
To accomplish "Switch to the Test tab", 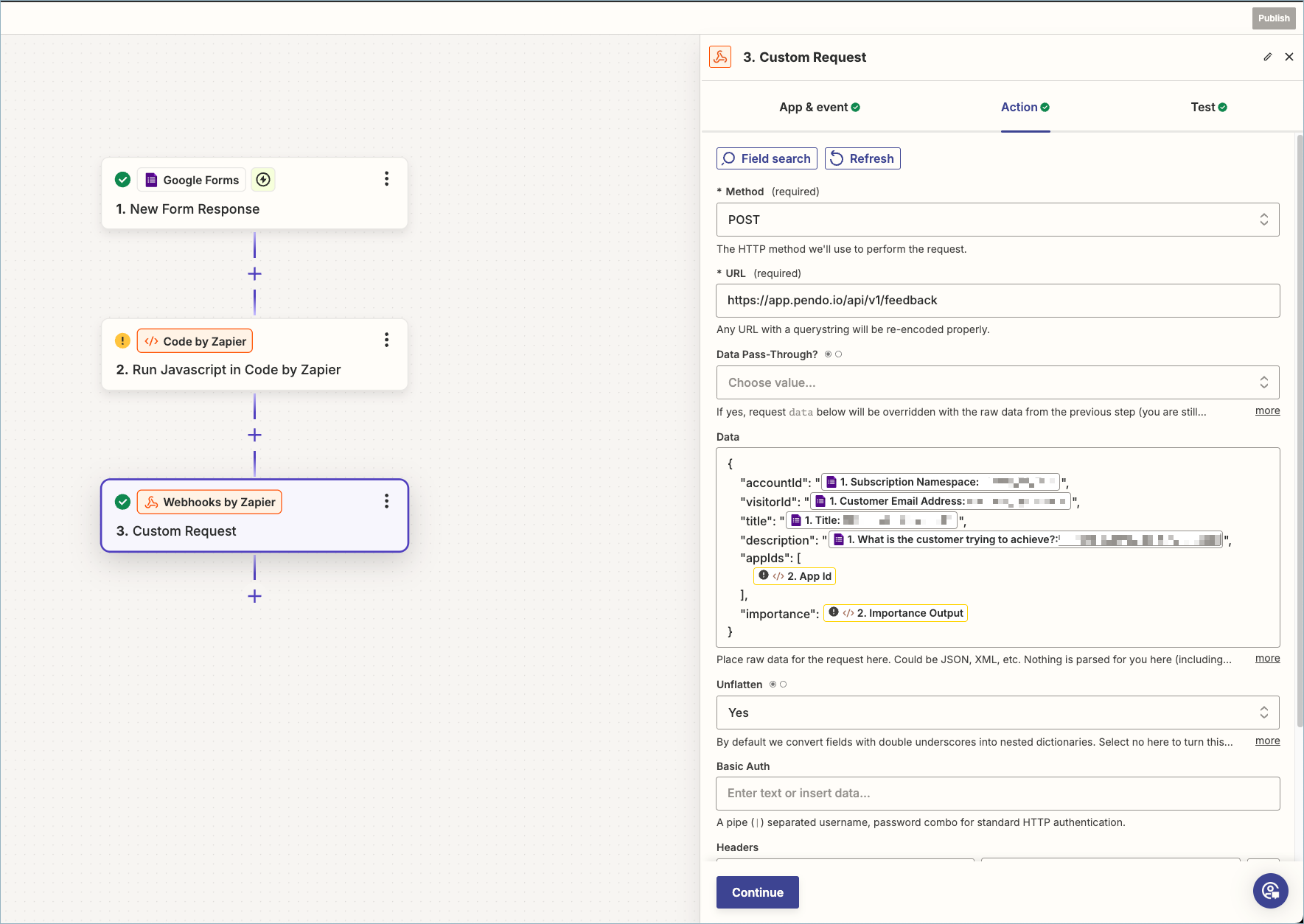I will coord(1209,107).
